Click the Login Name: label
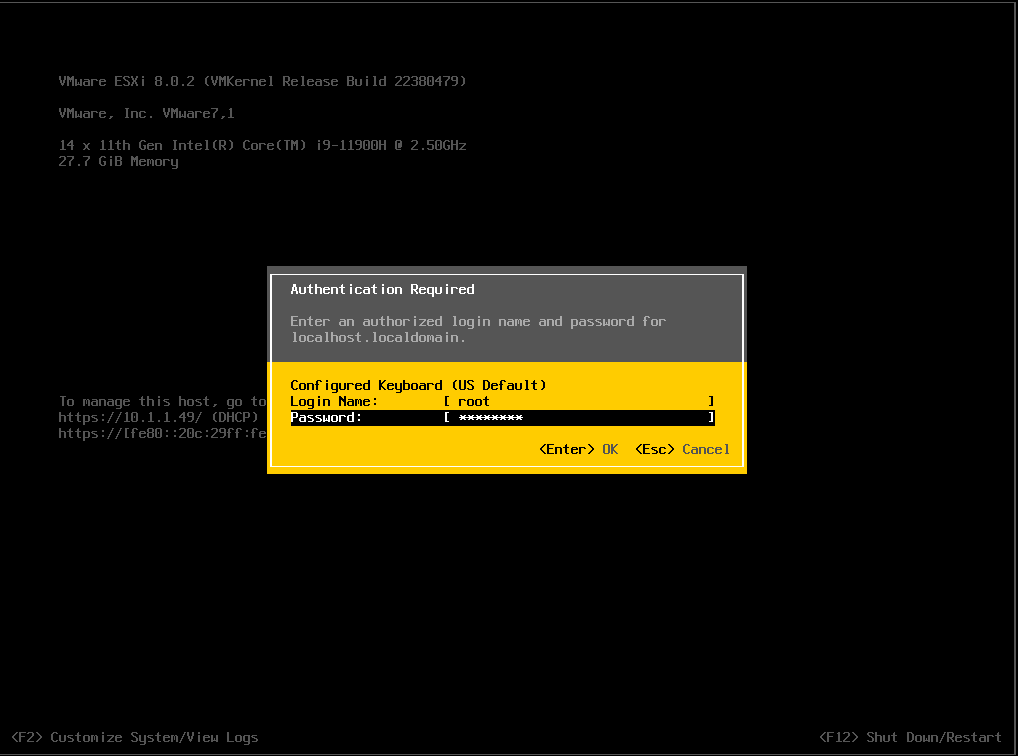The image size is (1018, 756). (334, 401)
